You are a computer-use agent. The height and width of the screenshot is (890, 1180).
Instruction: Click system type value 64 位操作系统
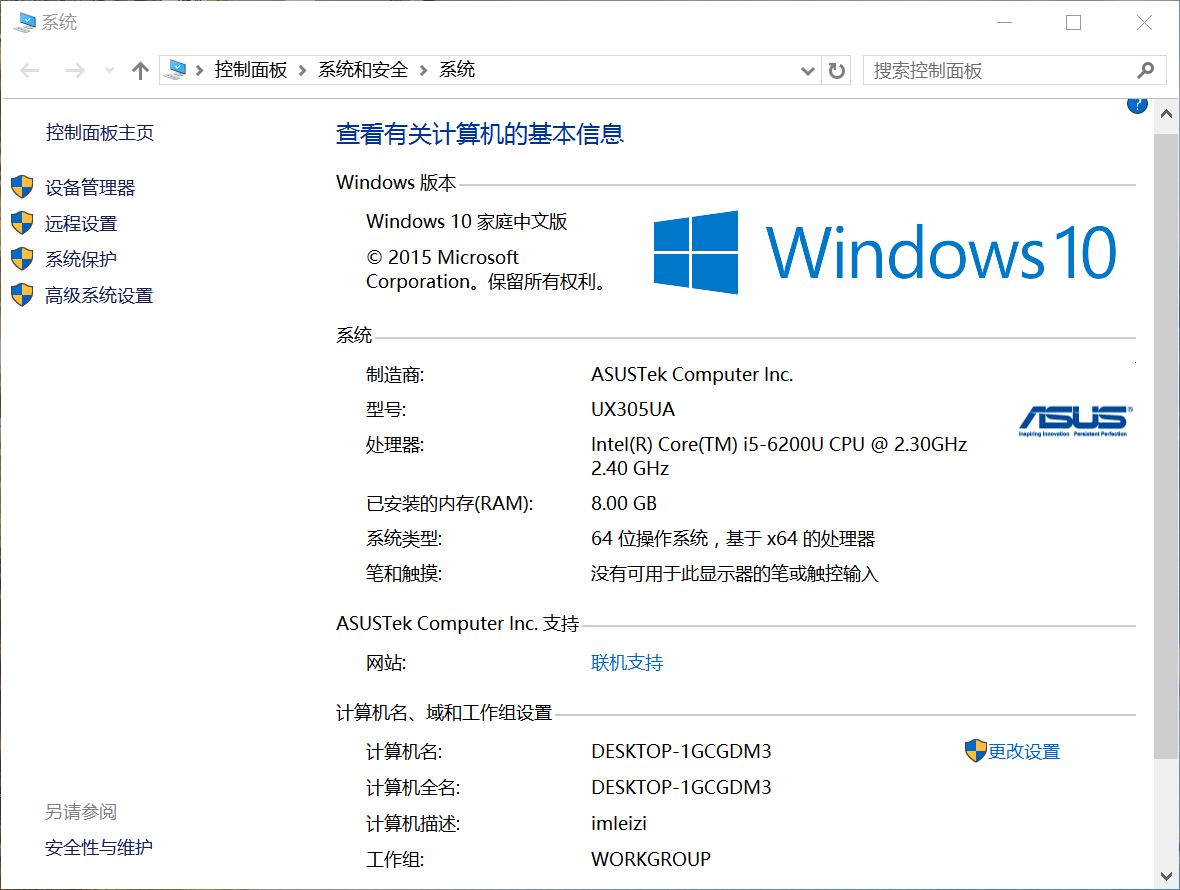[x=733, y=539]
